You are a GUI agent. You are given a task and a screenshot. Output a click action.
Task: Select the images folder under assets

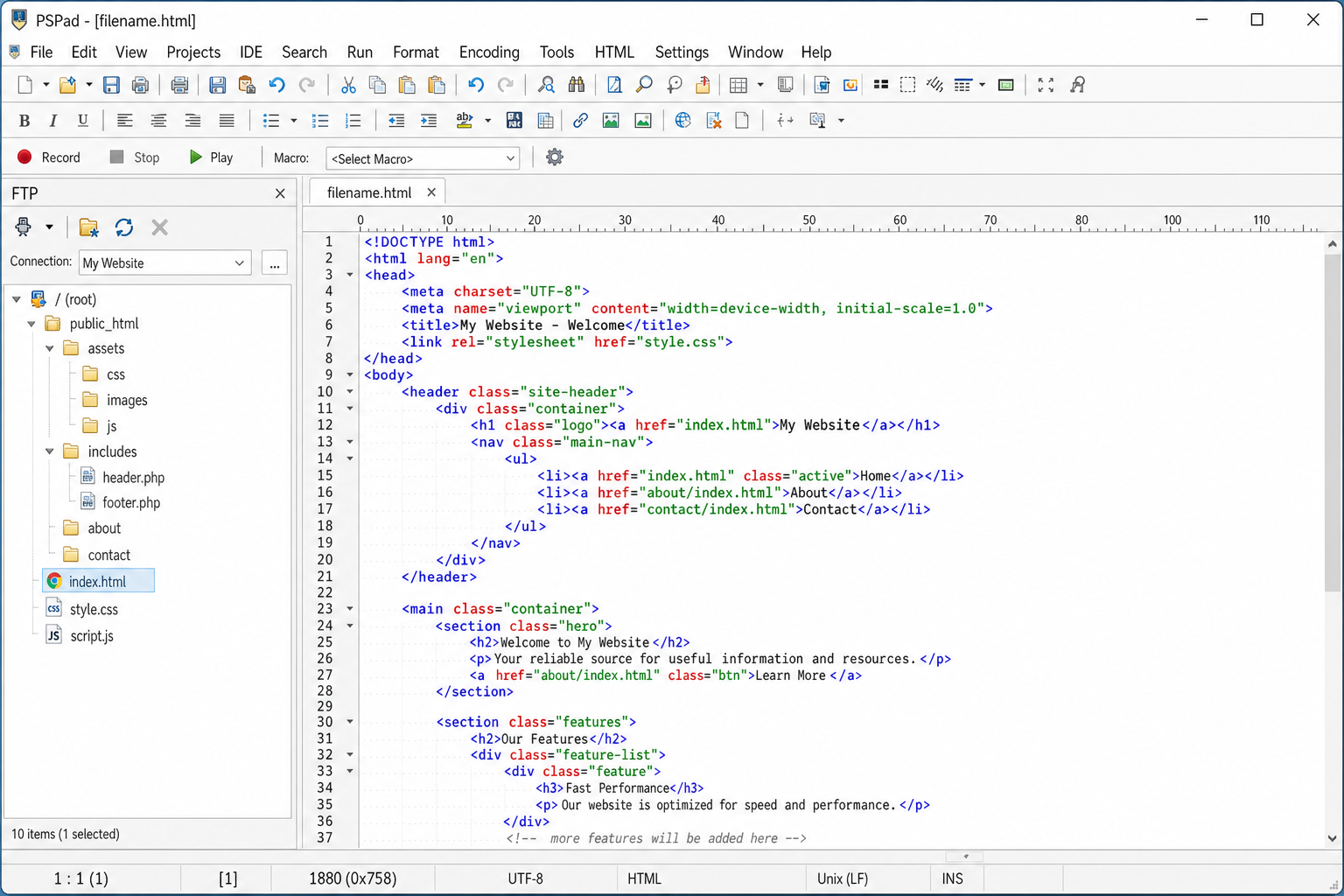[x=115, y=400]
